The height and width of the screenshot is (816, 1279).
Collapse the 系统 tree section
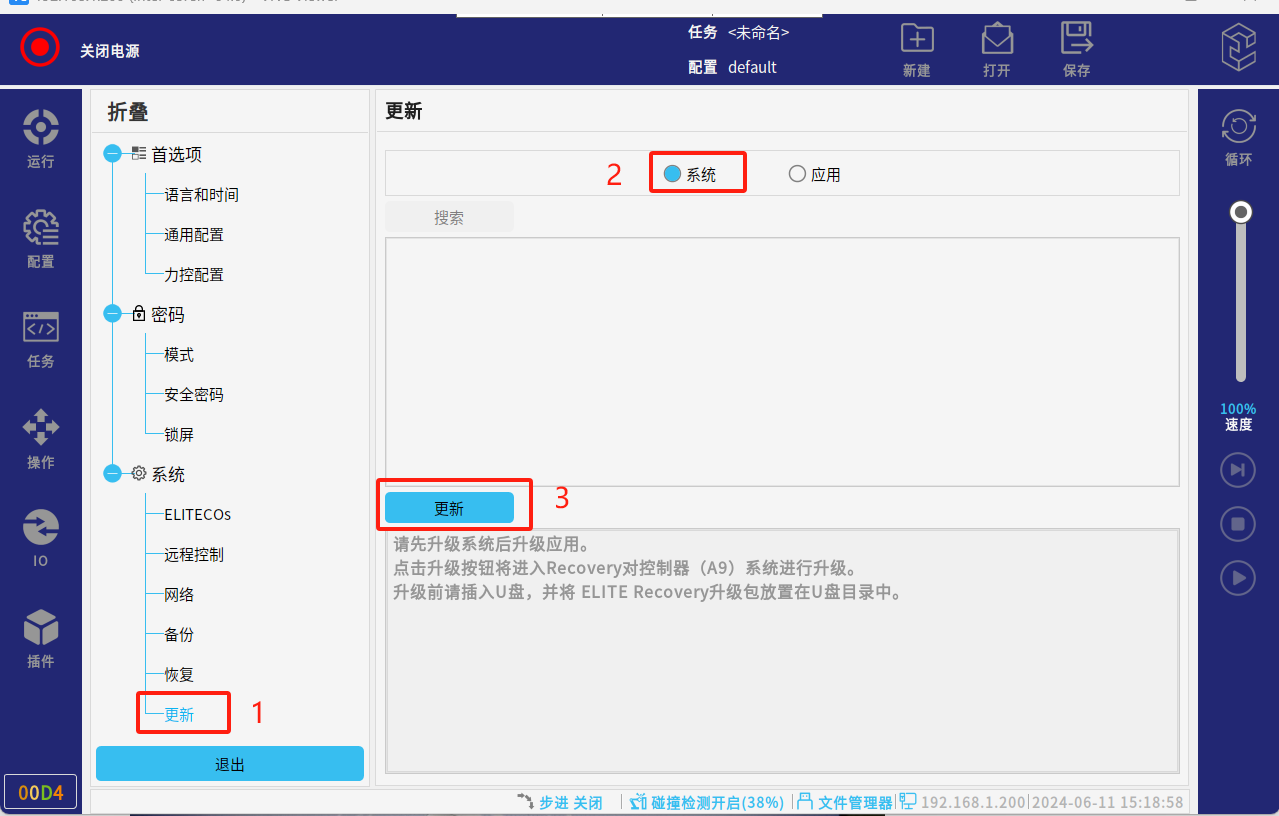(x=112, y=474)
